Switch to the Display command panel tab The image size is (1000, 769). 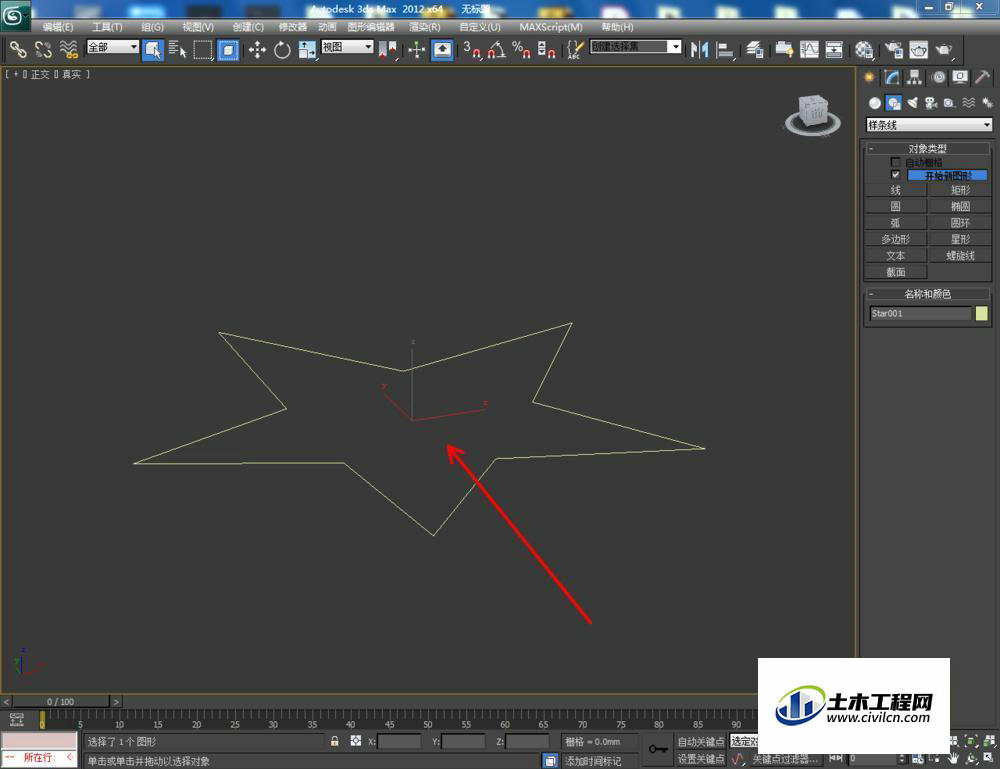coord(960,77)
